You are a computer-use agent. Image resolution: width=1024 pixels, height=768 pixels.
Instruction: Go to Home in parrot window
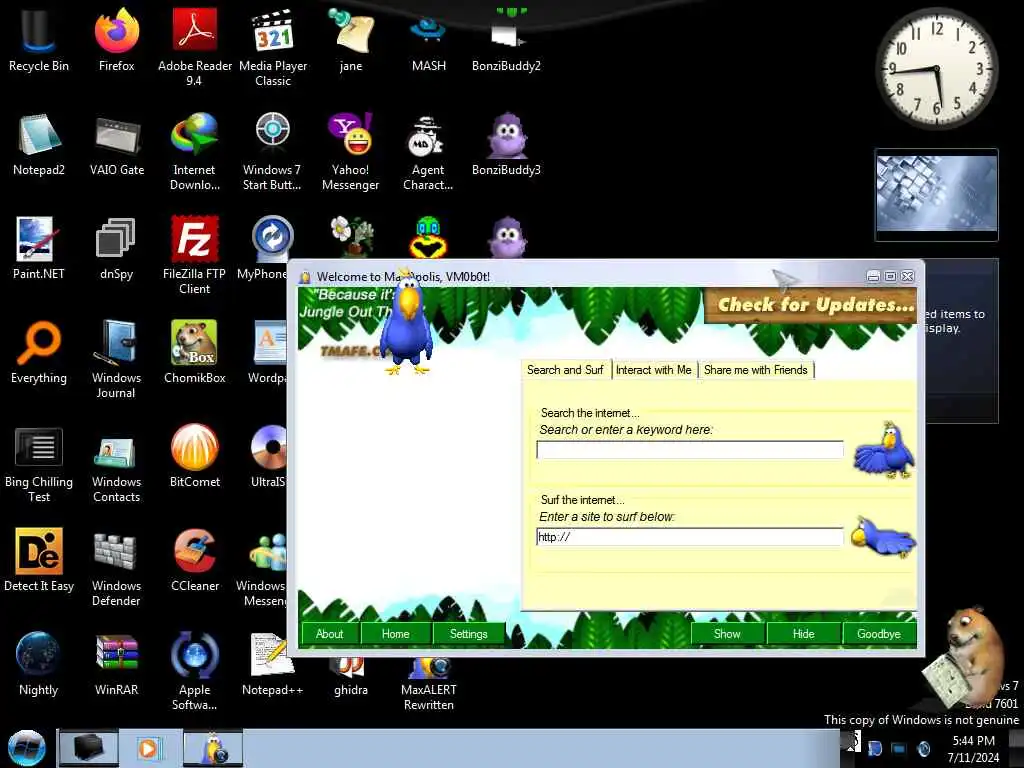(395, 633)
